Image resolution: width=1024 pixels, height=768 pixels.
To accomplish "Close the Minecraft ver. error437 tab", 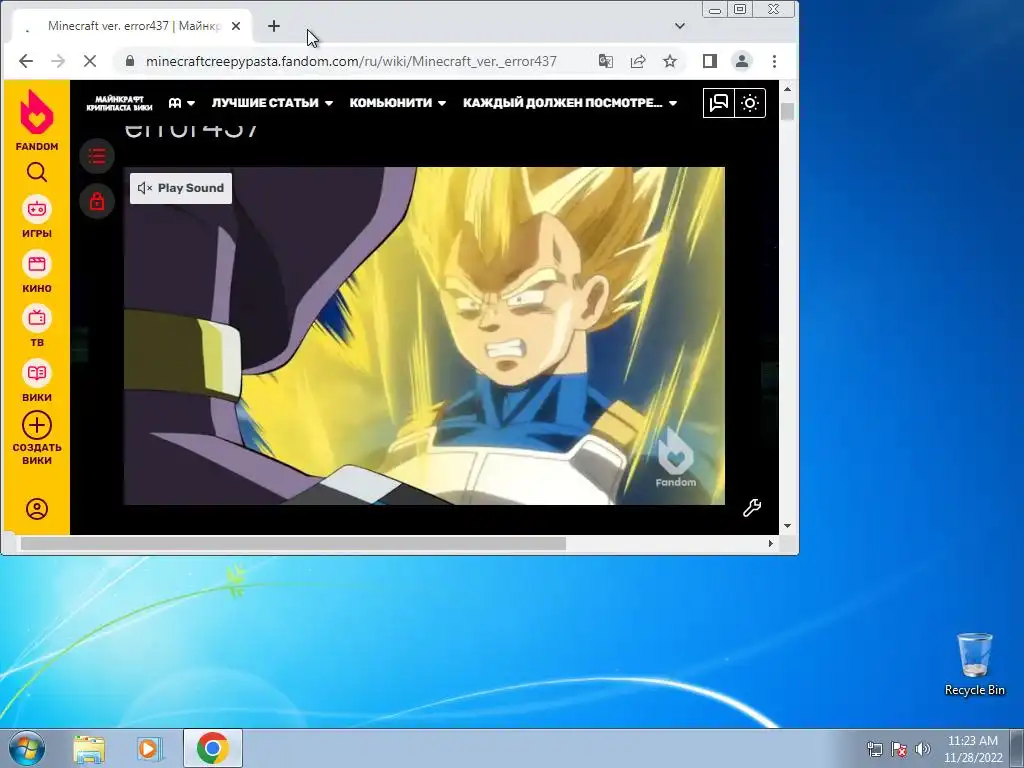I will pyautogui.click(x=236, y=26).
